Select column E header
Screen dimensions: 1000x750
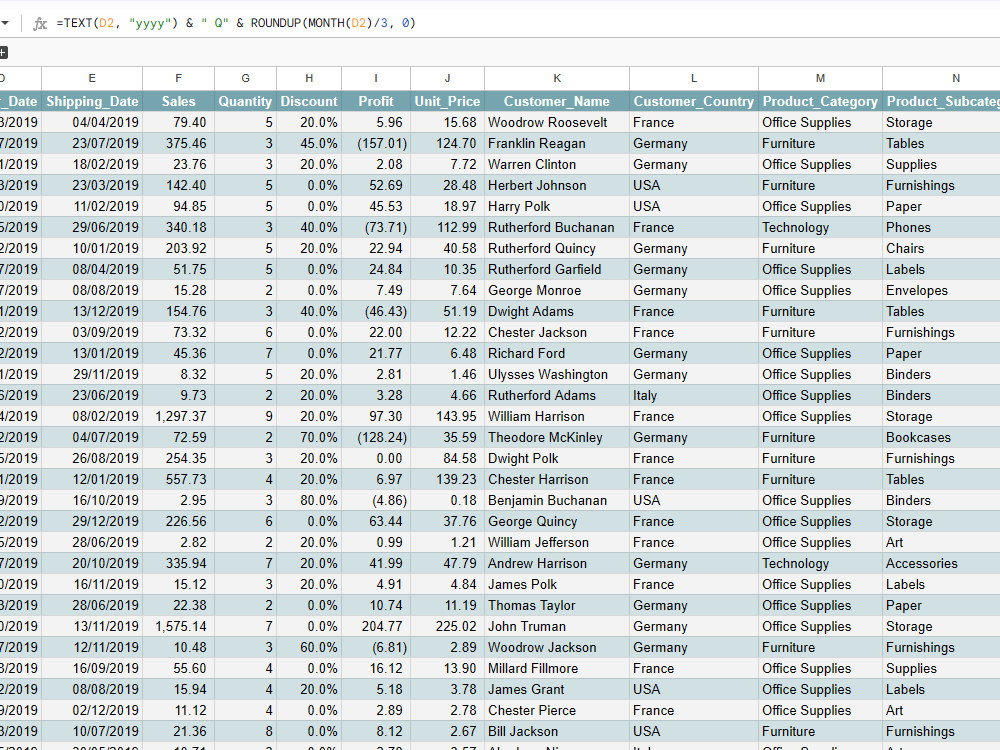[92, 78]
